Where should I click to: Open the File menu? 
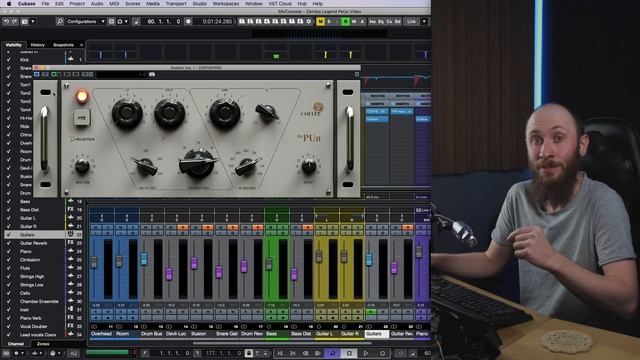click(x=45, y=3)
